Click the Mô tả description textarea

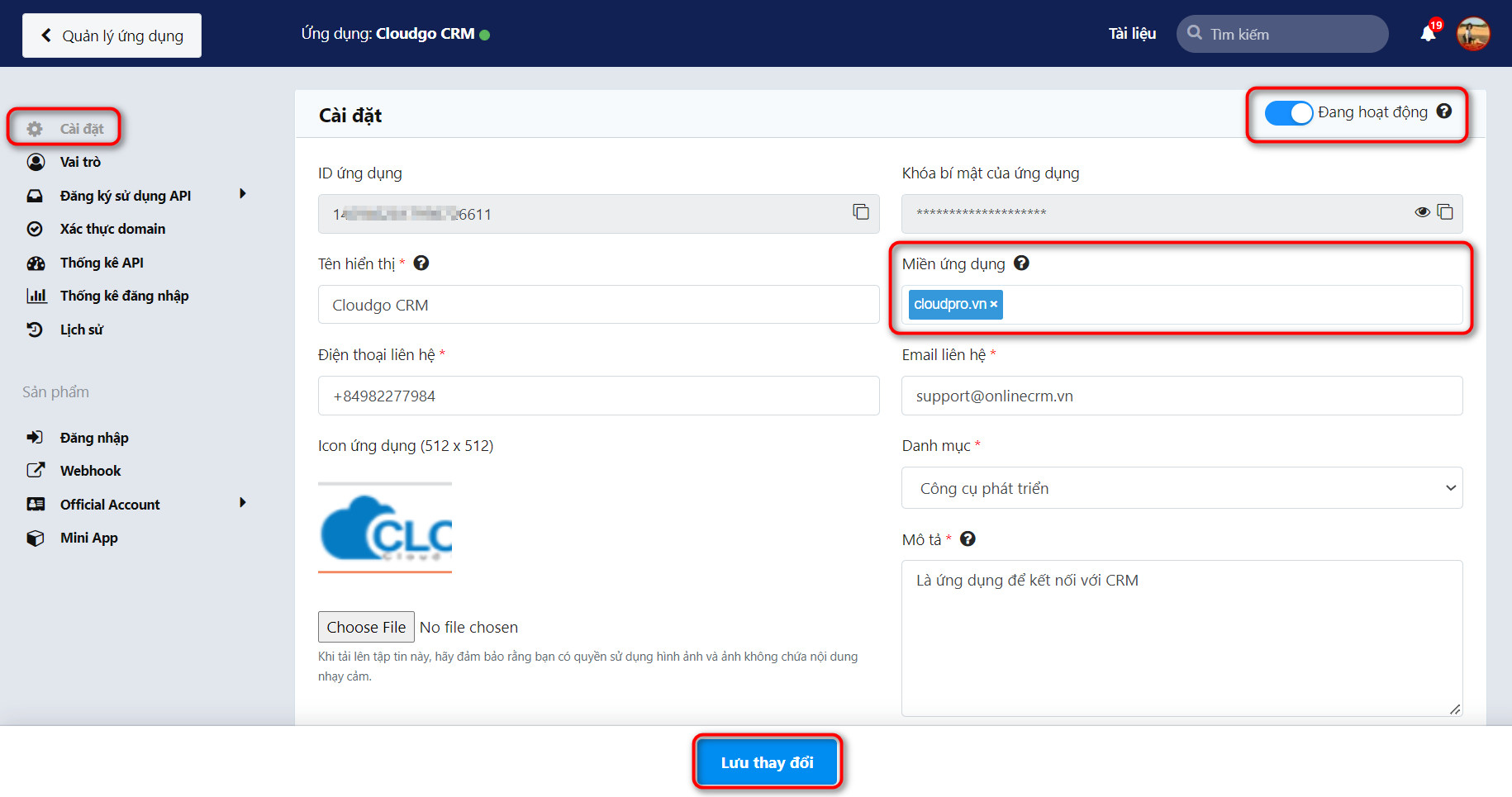tap(1182, 638)
